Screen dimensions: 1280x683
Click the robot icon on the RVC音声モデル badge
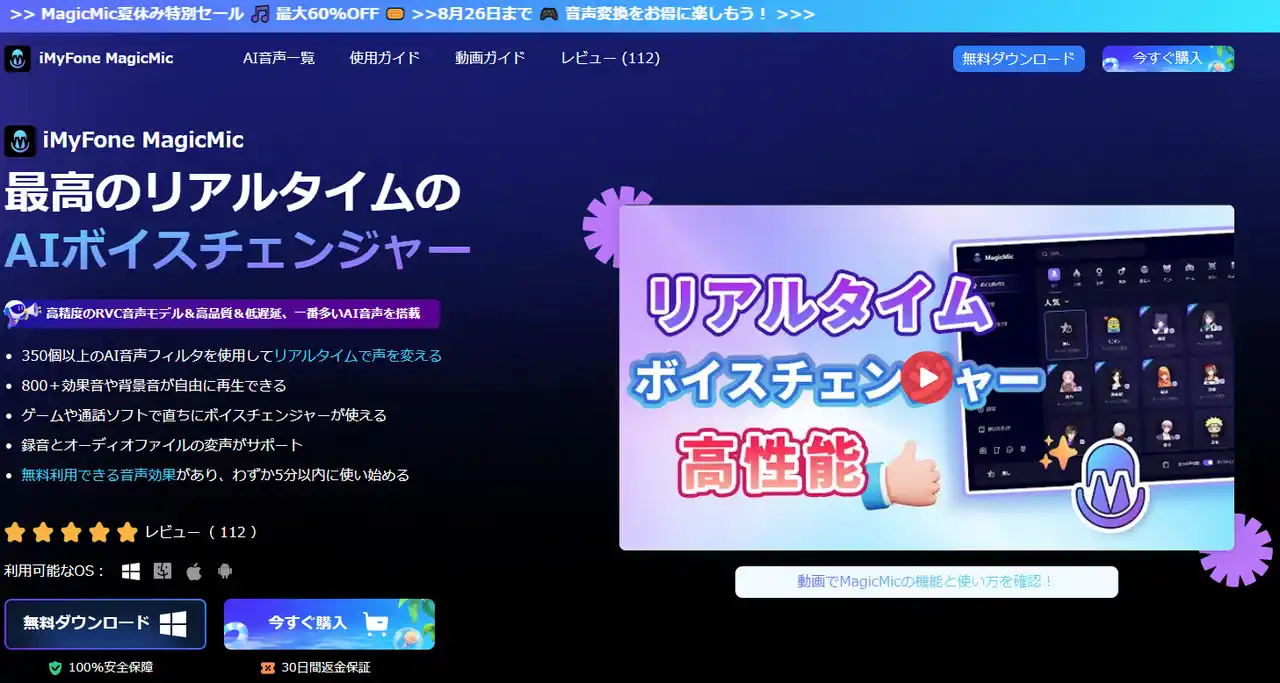click(22, 313)
